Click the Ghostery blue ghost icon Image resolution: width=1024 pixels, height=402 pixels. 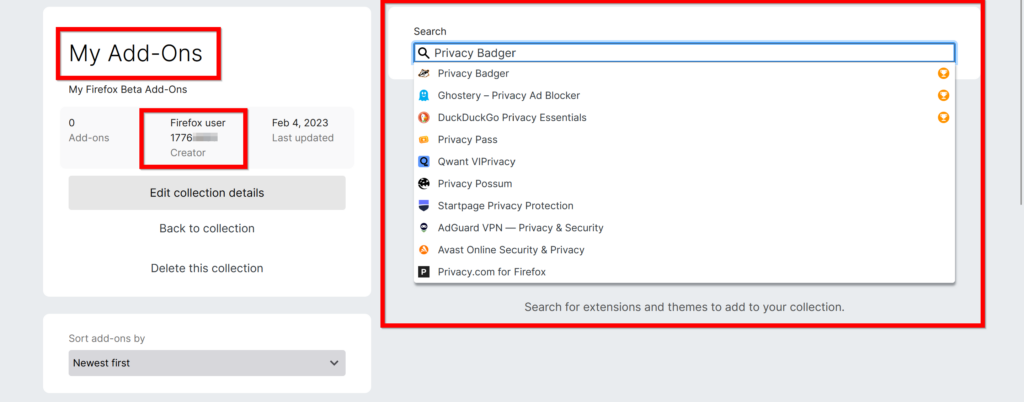[x=424, y=96]
